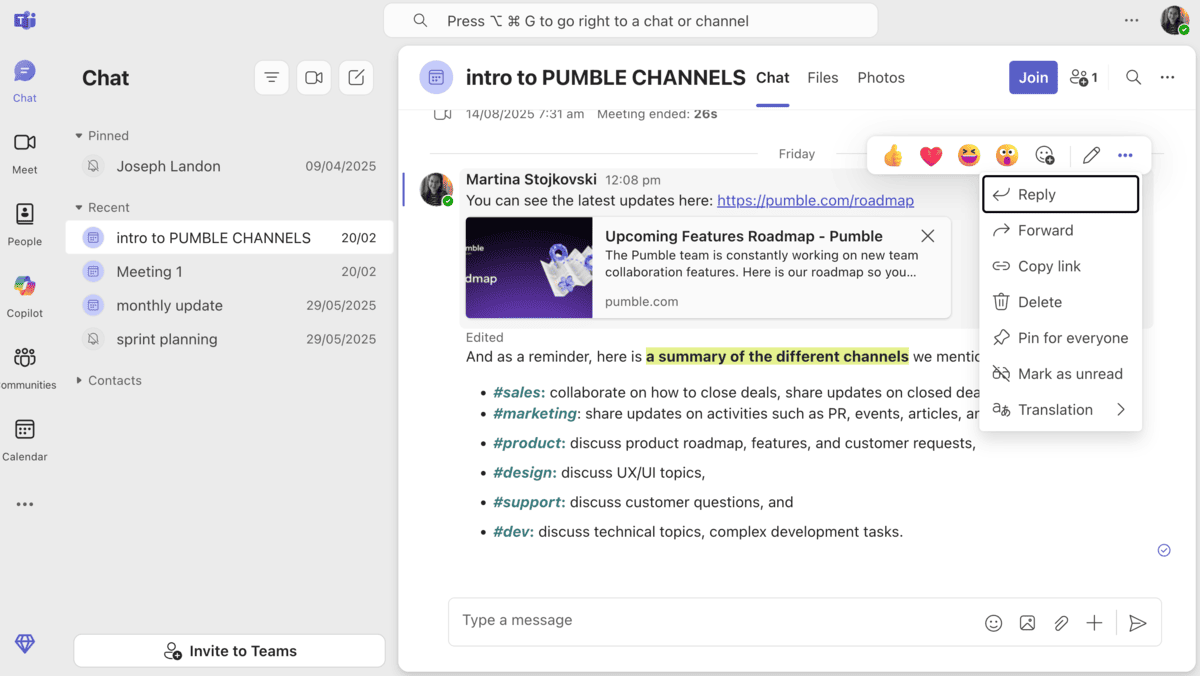Dismiss the Upcoming Features Roadmap link preview
1200x676 pixels.
927,236
